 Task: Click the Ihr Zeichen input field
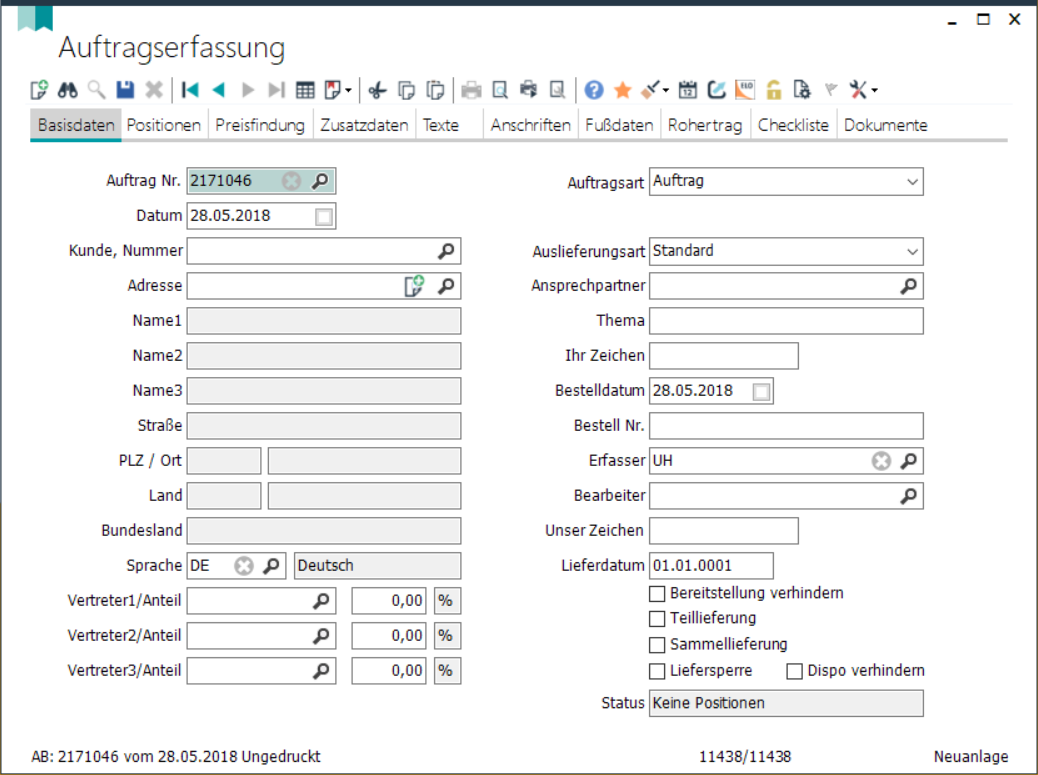(x=724, y=356)
